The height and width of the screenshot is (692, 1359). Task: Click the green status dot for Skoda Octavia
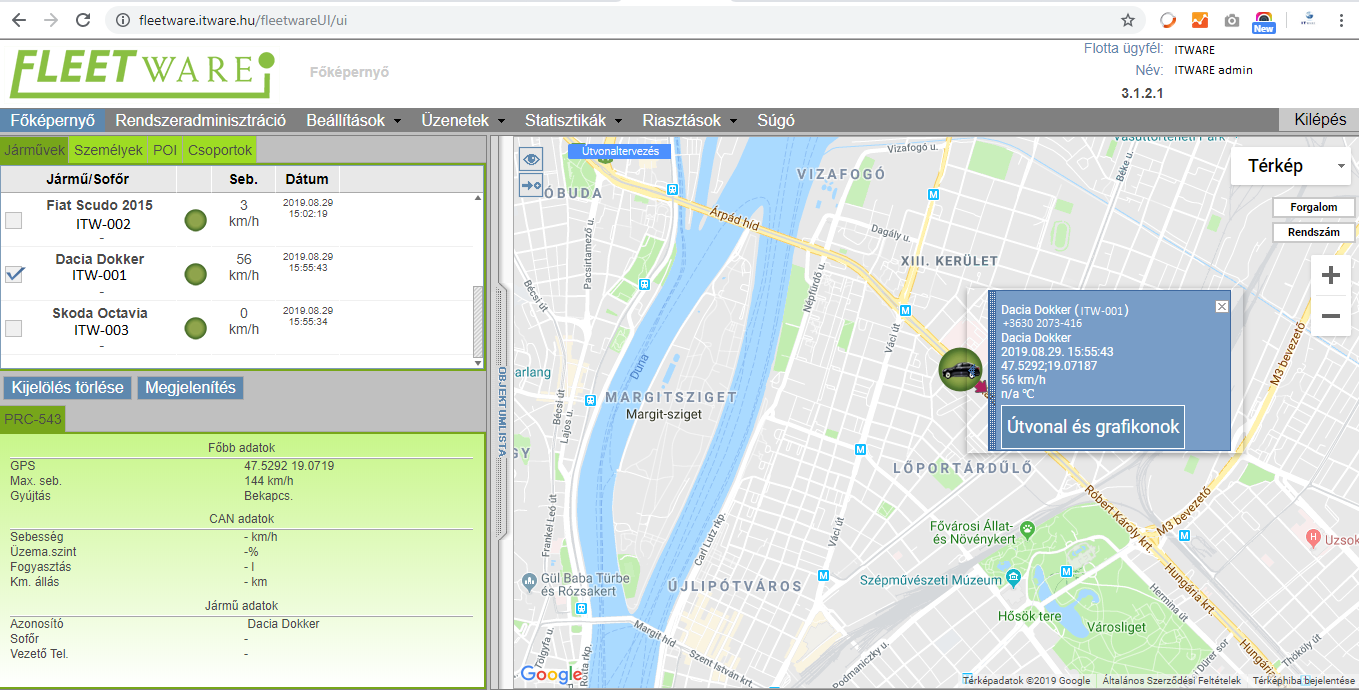click(x=196, y=327)
